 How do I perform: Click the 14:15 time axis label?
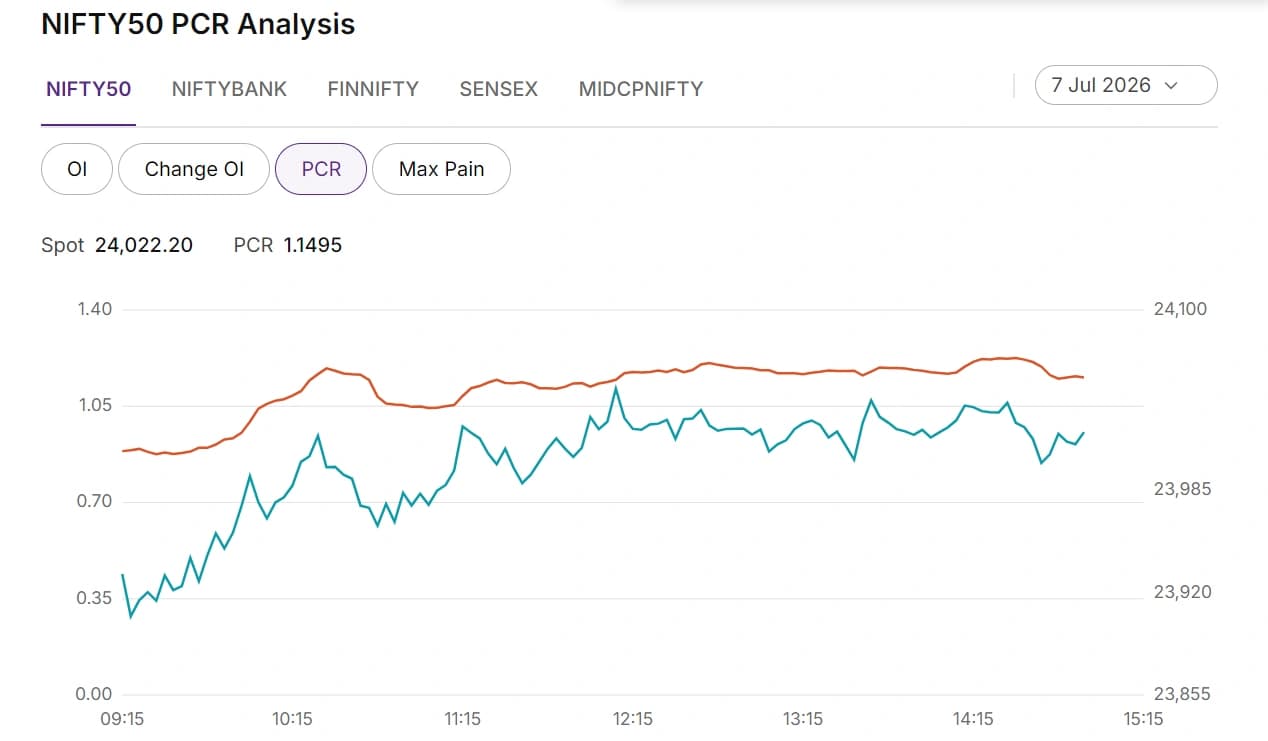pyautogui.click(x=973, y=719)
